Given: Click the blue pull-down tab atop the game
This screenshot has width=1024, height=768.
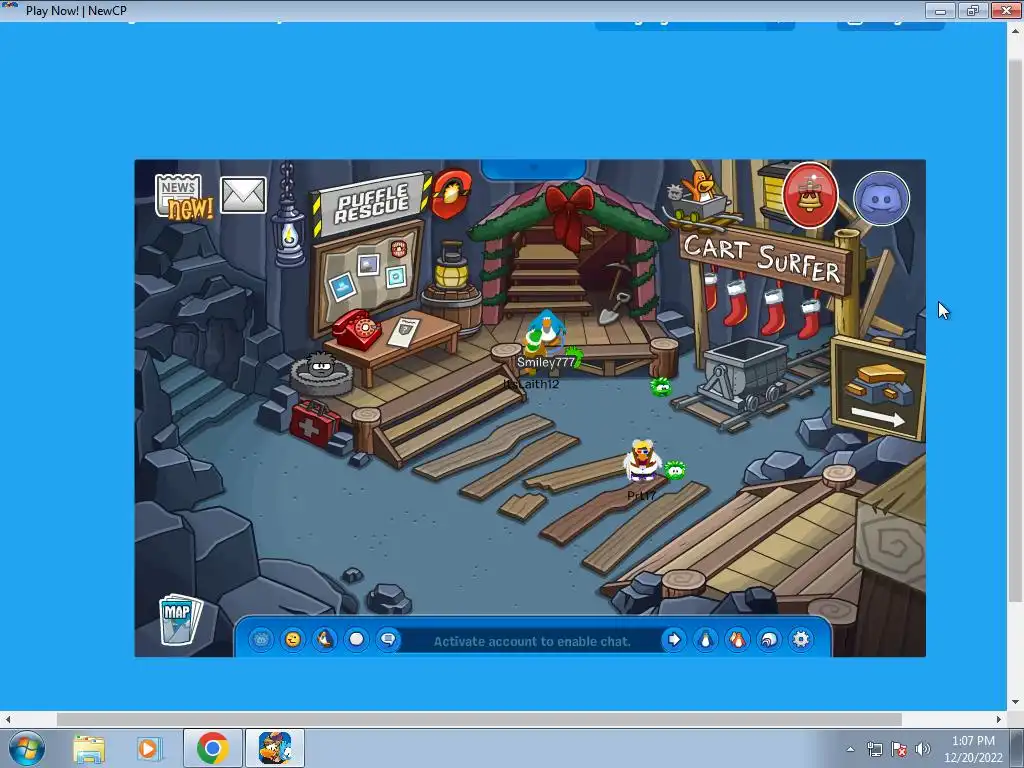Looking at the screenshot, I should coord(533,169).
